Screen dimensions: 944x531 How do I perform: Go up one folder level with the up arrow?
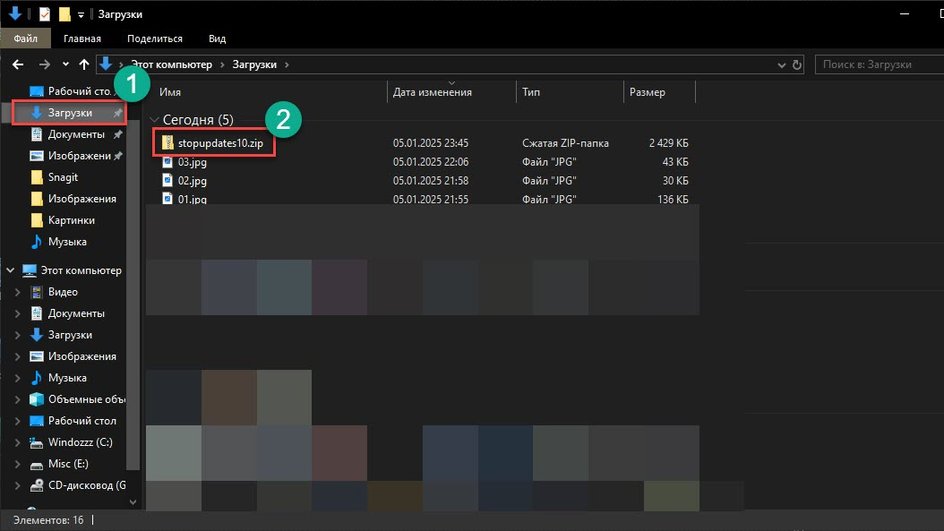(84, 64)
